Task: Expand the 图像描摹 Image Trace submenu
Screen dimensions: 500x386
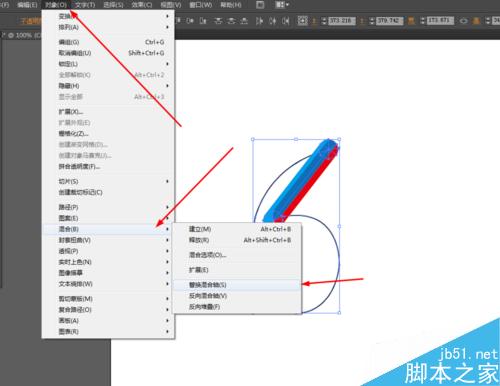Action: 108,273
